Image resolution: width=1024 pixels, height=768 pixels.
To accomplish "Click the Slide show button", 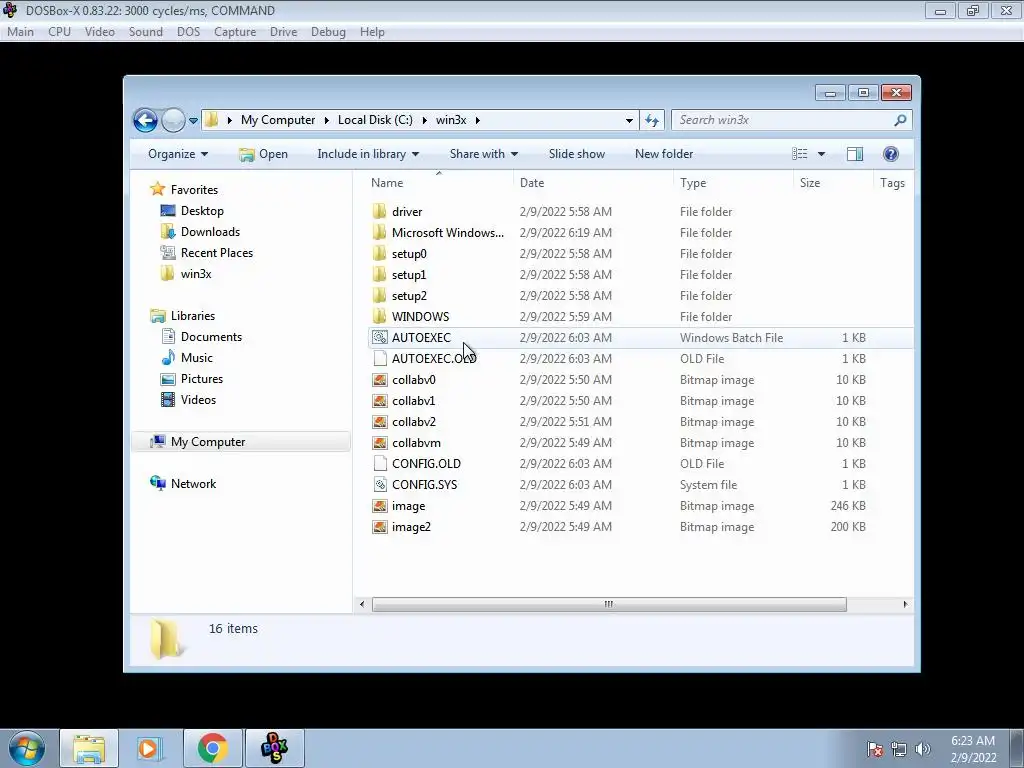I will pyautogui.click(x=577, y=154).
